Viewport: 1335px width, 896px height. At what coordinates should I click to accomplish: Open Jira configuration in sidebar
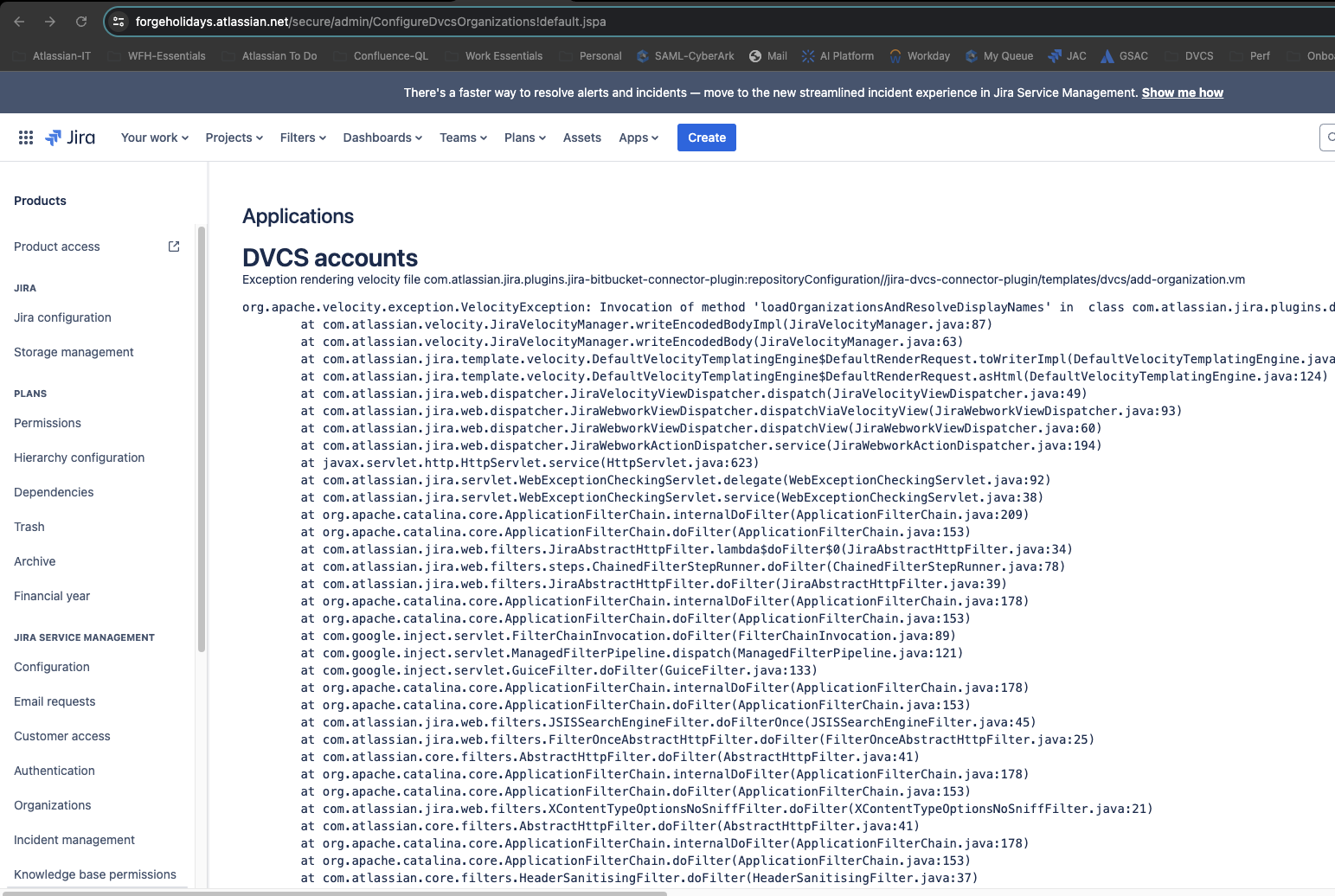tap(62, 317)
